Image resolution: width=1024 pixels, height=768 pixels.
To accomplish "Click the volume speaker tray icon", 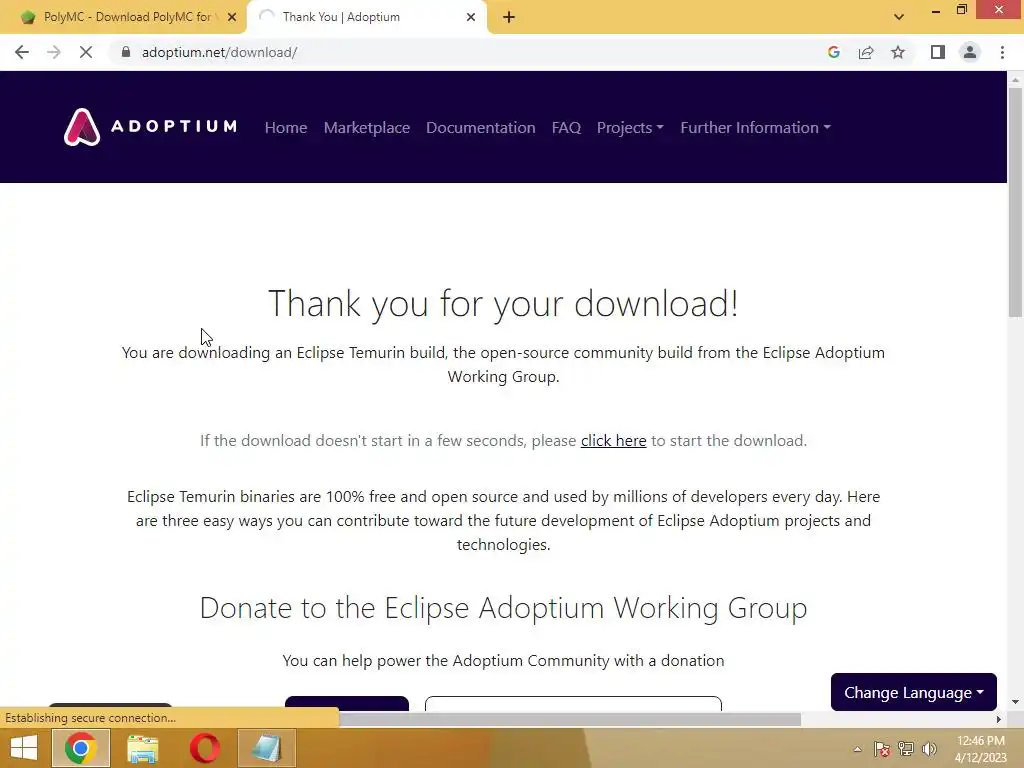I will coord(929,749).
